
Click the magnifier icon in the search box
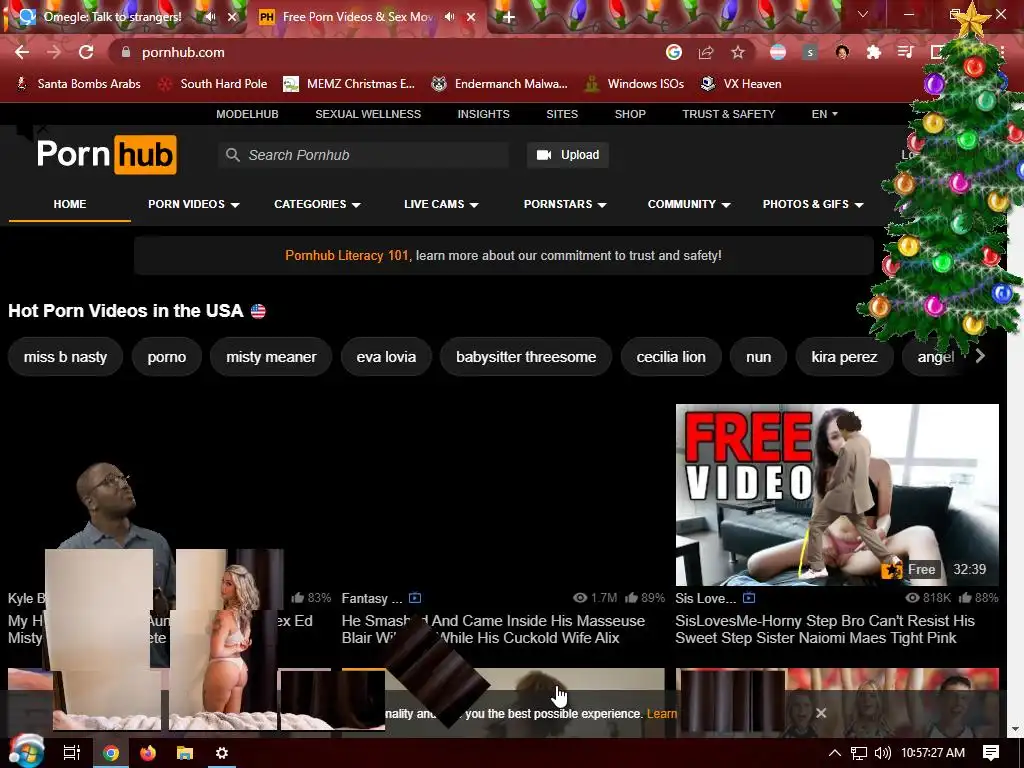(232, 155)
